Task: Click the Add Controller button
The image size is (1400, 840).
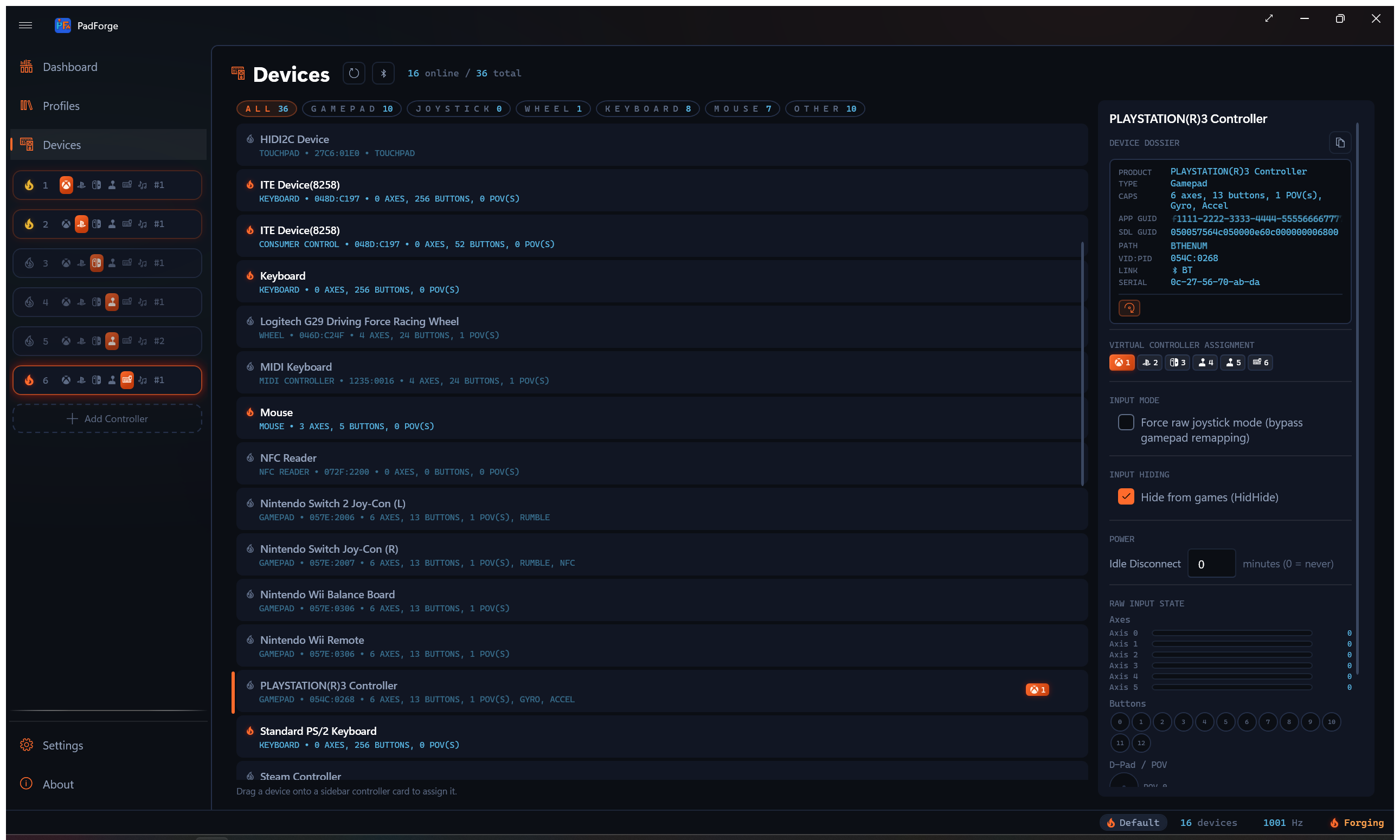Action: [x=107, y=419]
